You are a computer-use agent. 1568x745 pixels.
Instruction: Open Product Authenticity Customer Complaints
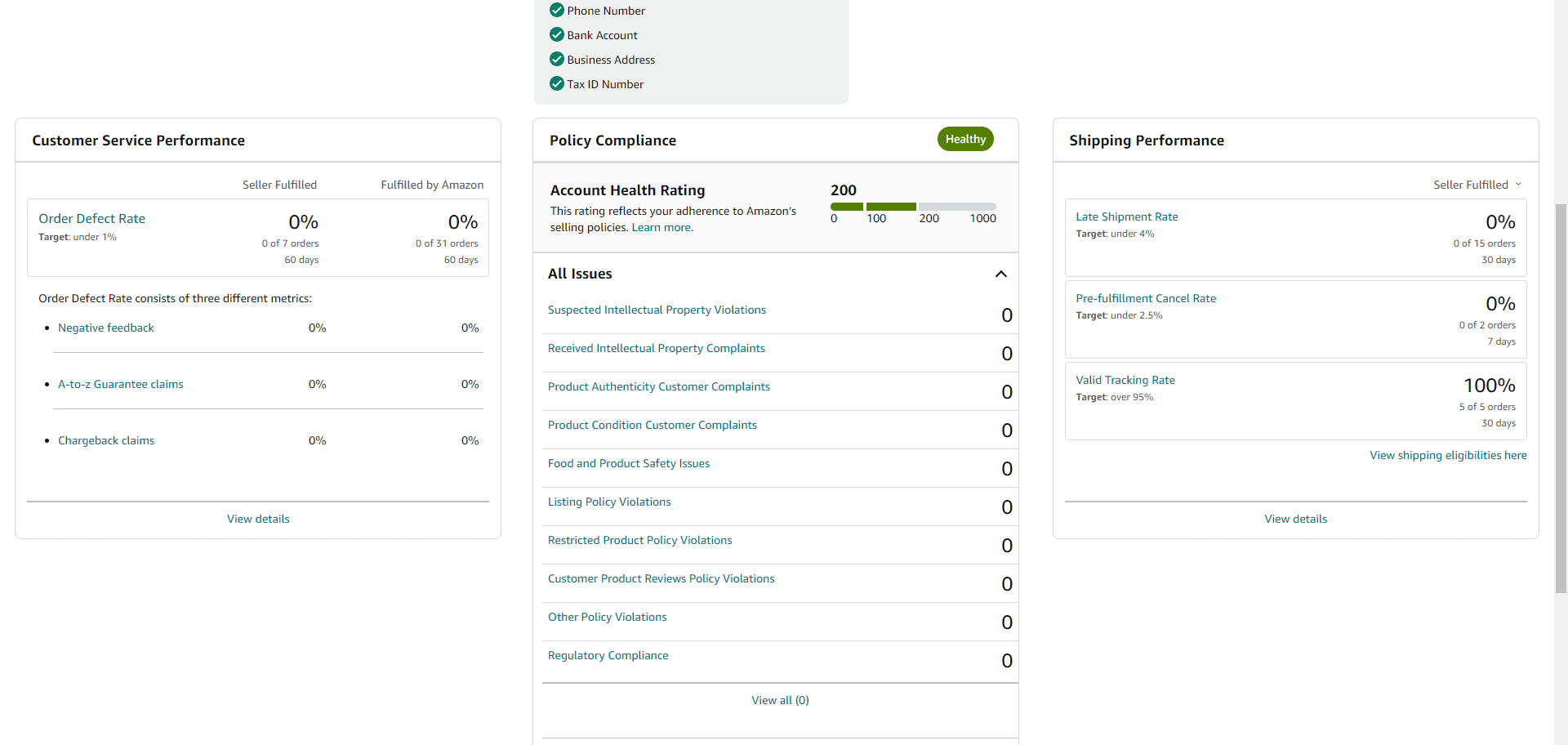point(658,386)
